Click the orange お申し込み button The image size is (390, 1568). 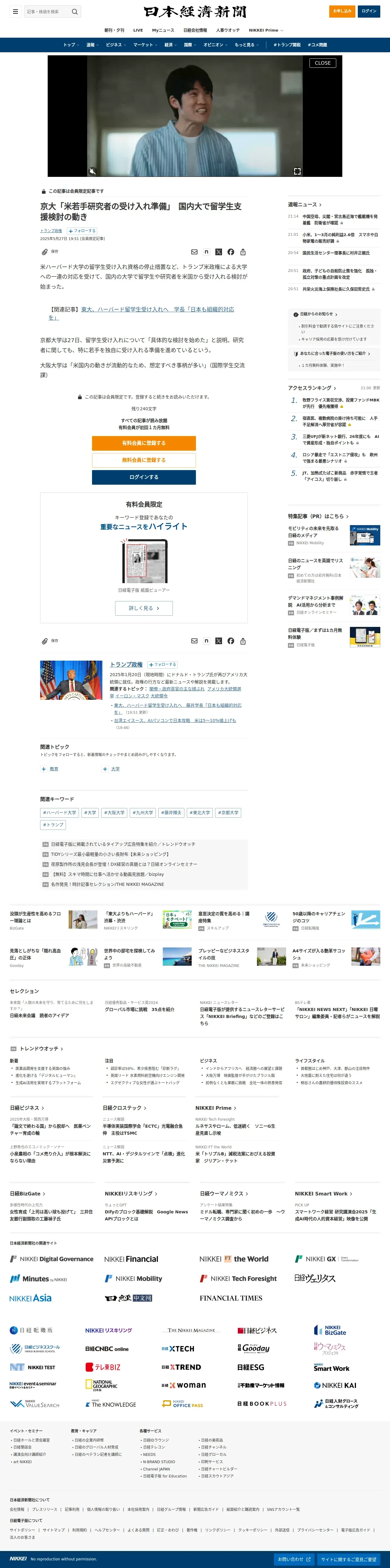point(342,11)
